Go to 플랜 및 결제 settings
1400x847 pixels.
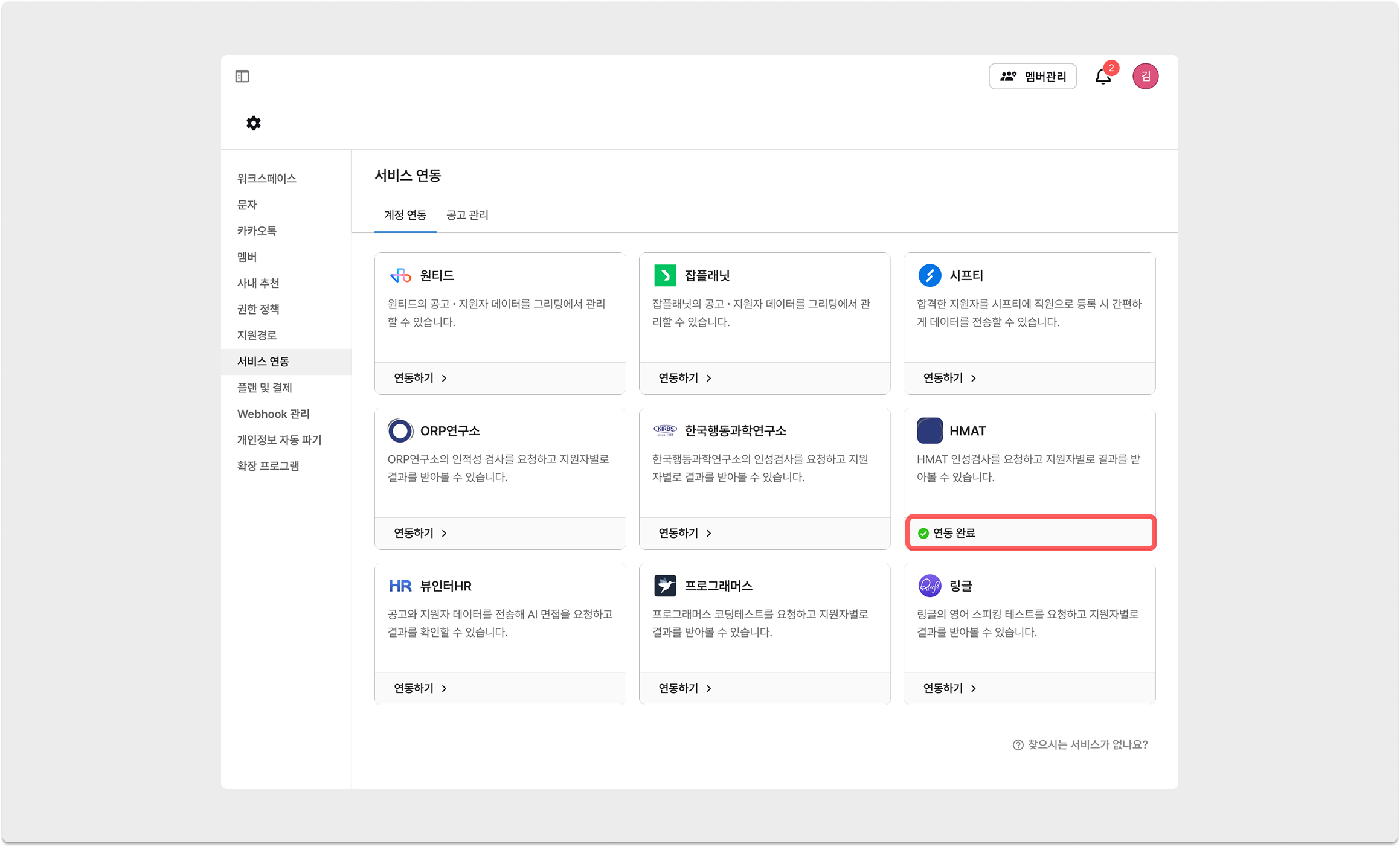[265, 388]
